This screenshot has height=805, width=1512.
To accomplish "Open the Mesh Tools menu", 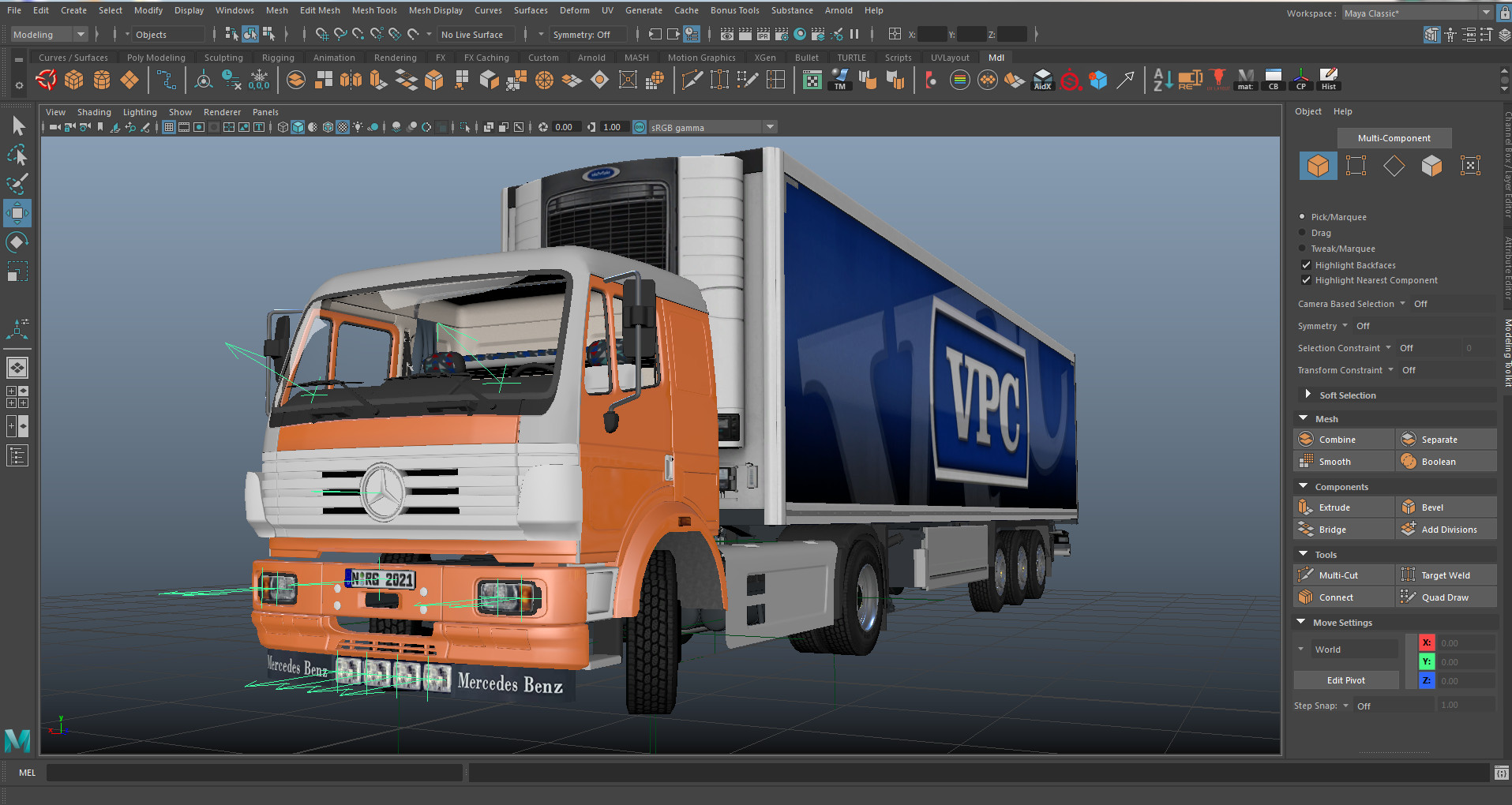I will 374,10.
